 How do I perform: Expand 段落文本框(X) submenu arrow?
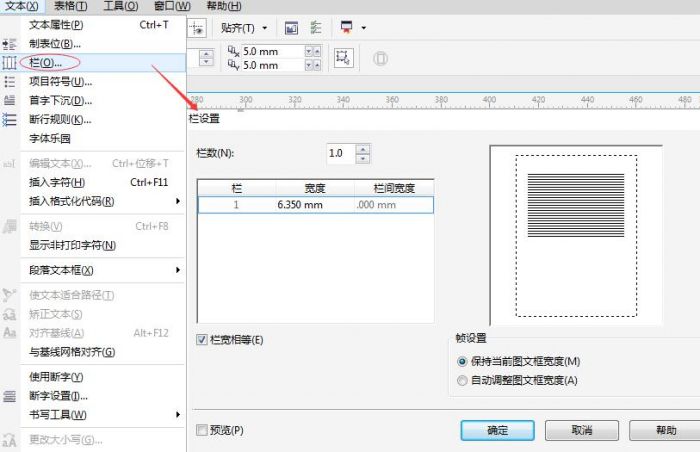pyautogui.click(x=178, y=270)
